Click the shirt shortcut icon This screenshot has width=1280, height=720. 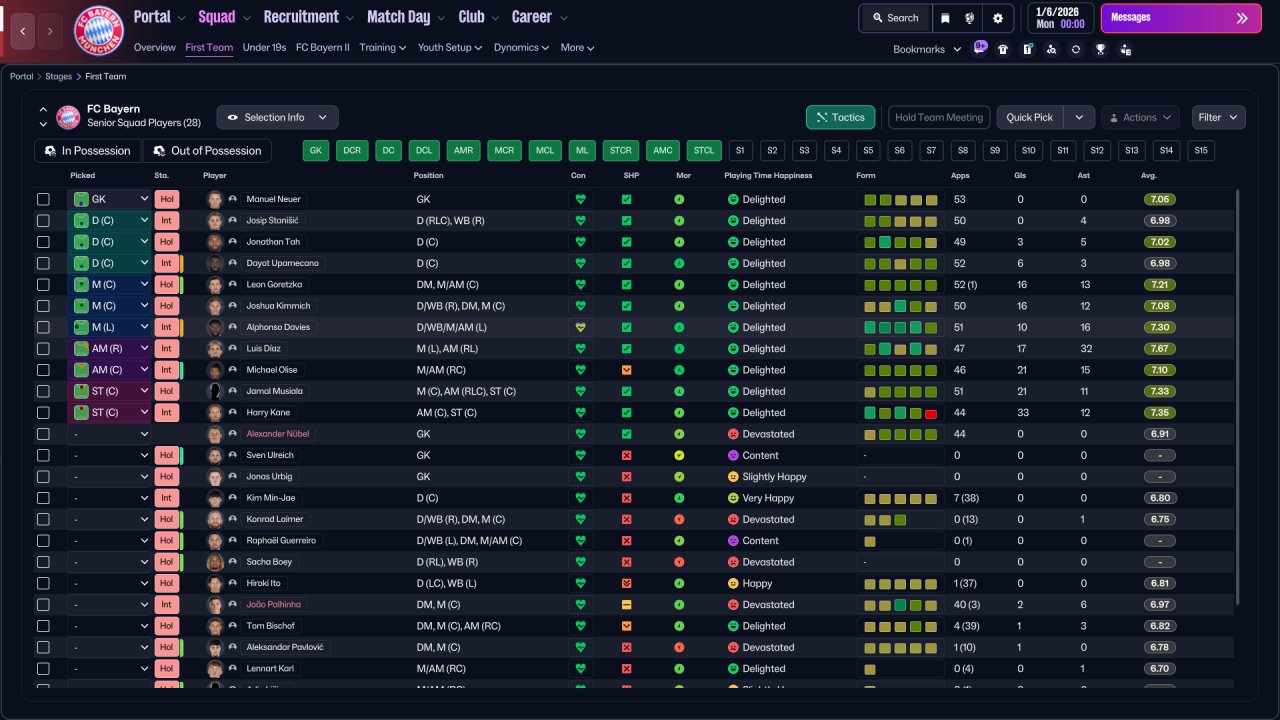pos(1003,49)
